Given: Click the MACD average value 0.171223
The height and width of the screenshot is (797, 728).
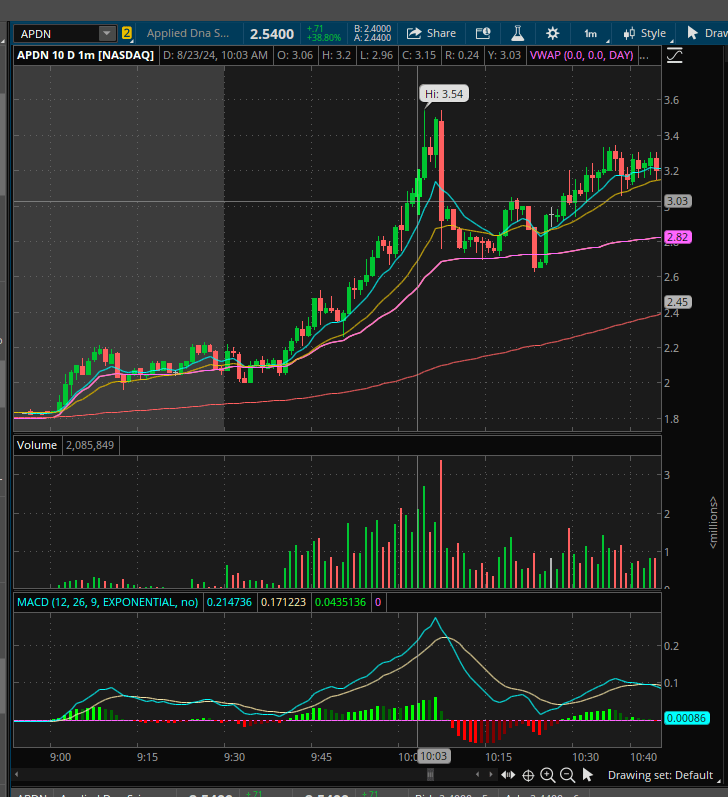Looking at the screenshot, I should (x=283, y=602).
